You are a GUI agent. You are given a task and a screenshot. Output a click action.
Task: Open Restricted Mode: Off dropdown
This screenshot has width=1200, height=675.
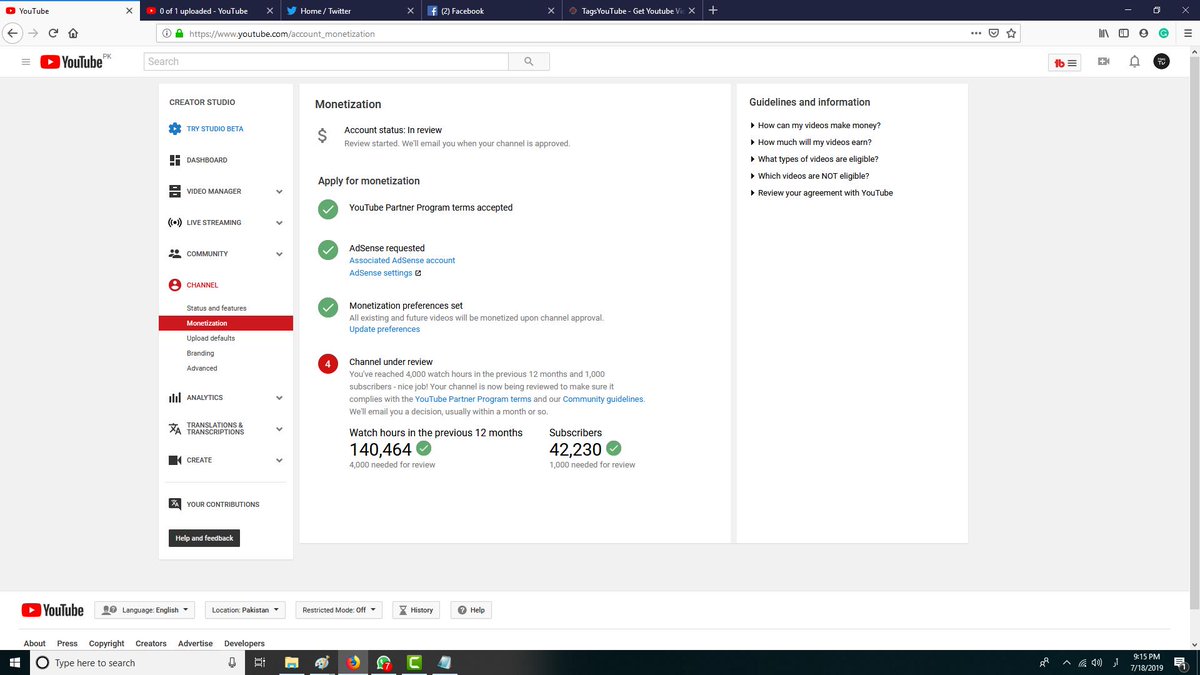click(340, 610)
